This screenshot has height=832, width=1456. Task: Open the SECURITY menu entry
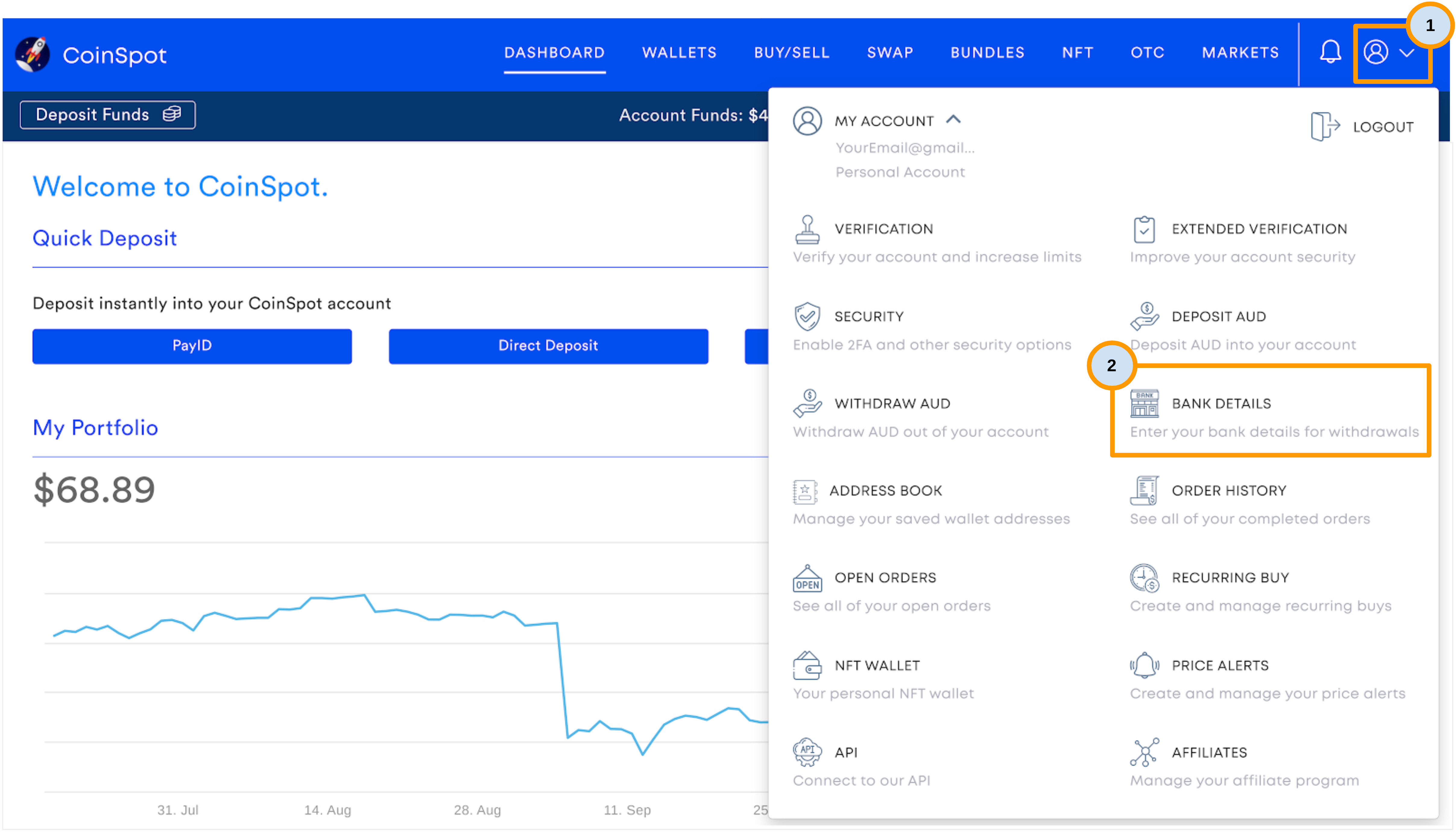868,317
